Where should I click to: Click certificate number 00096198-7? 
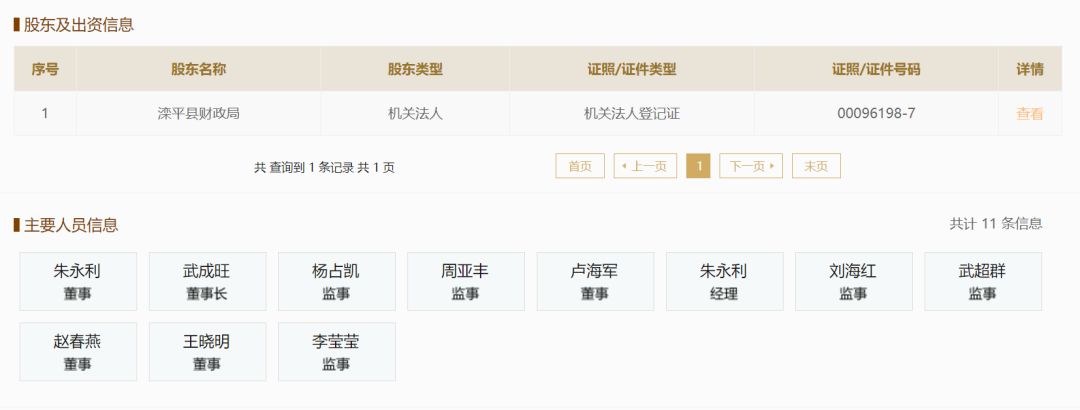coord(876,114)
